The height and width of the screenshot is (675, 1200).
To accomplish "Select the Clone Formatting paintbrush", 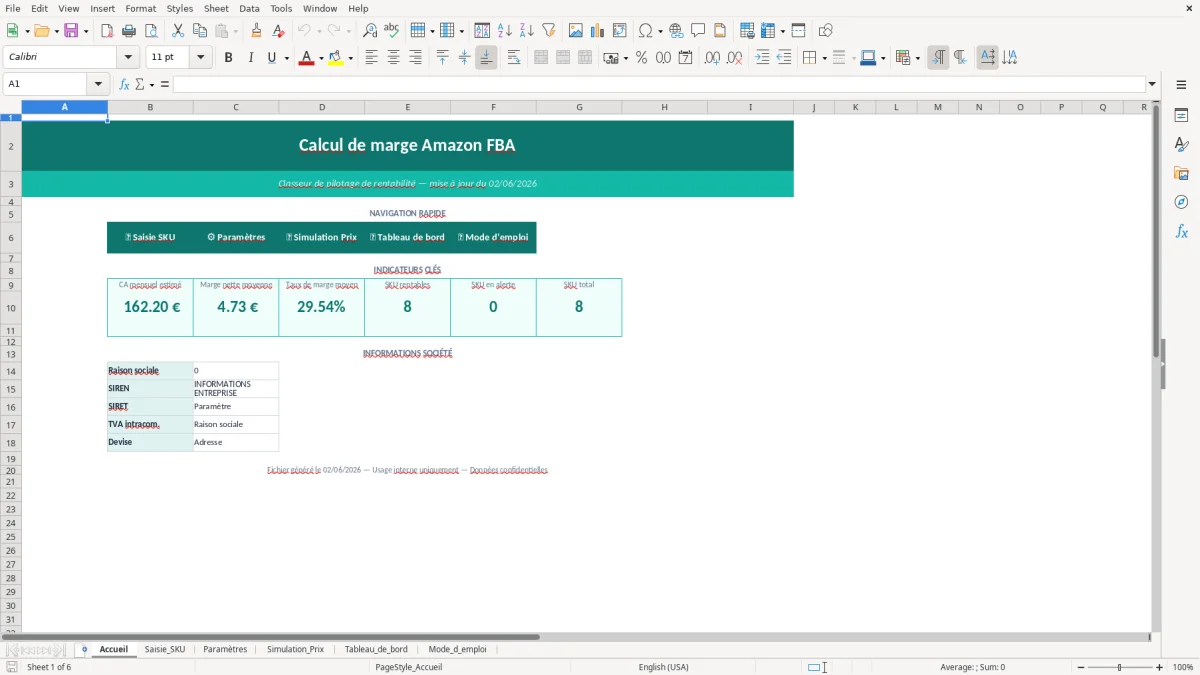I will click(x=257, y=31).
